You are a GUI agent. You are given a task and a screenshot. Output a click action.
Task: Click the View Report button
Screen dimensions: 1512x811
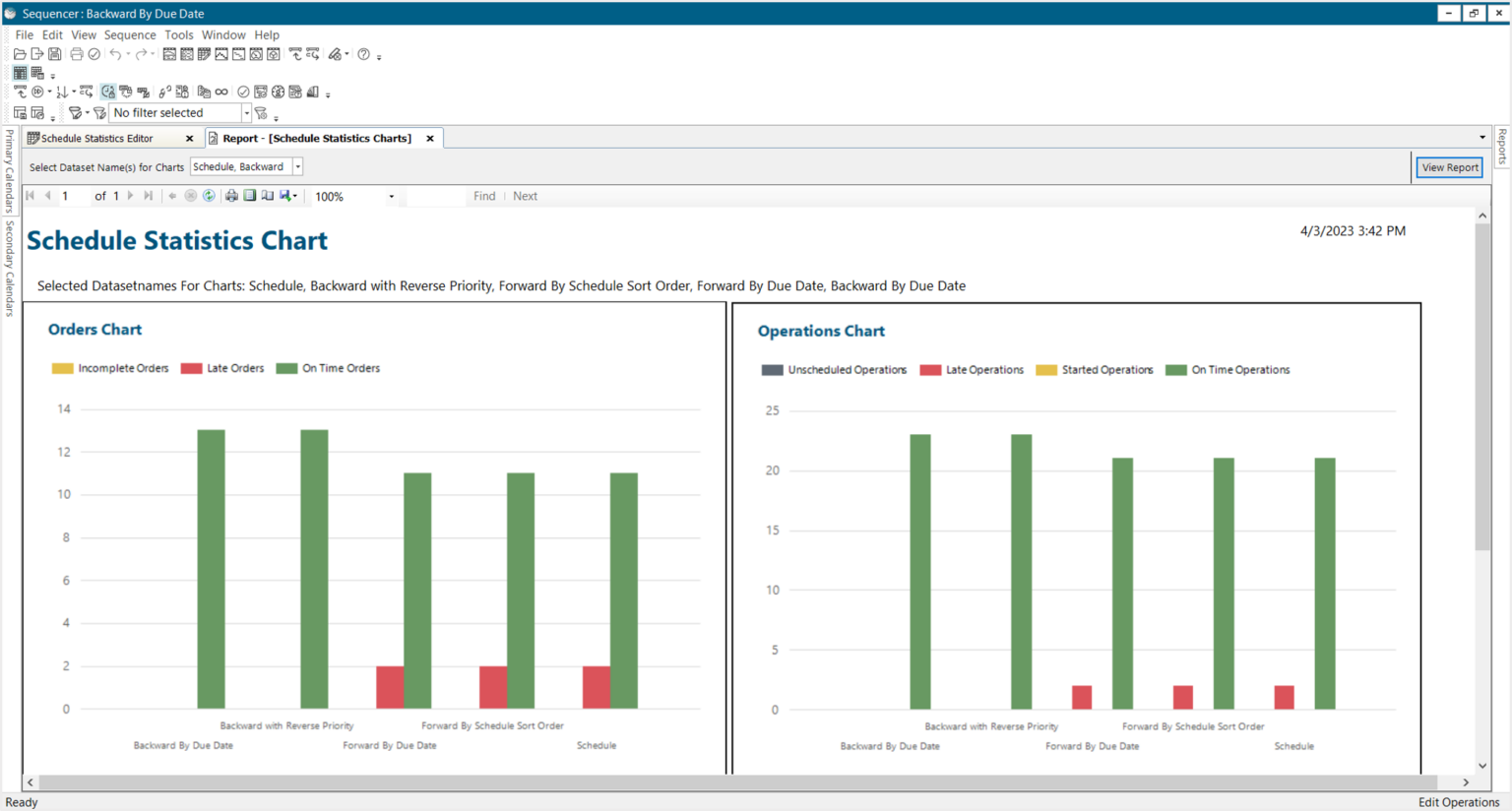[x=1449, y=166]
